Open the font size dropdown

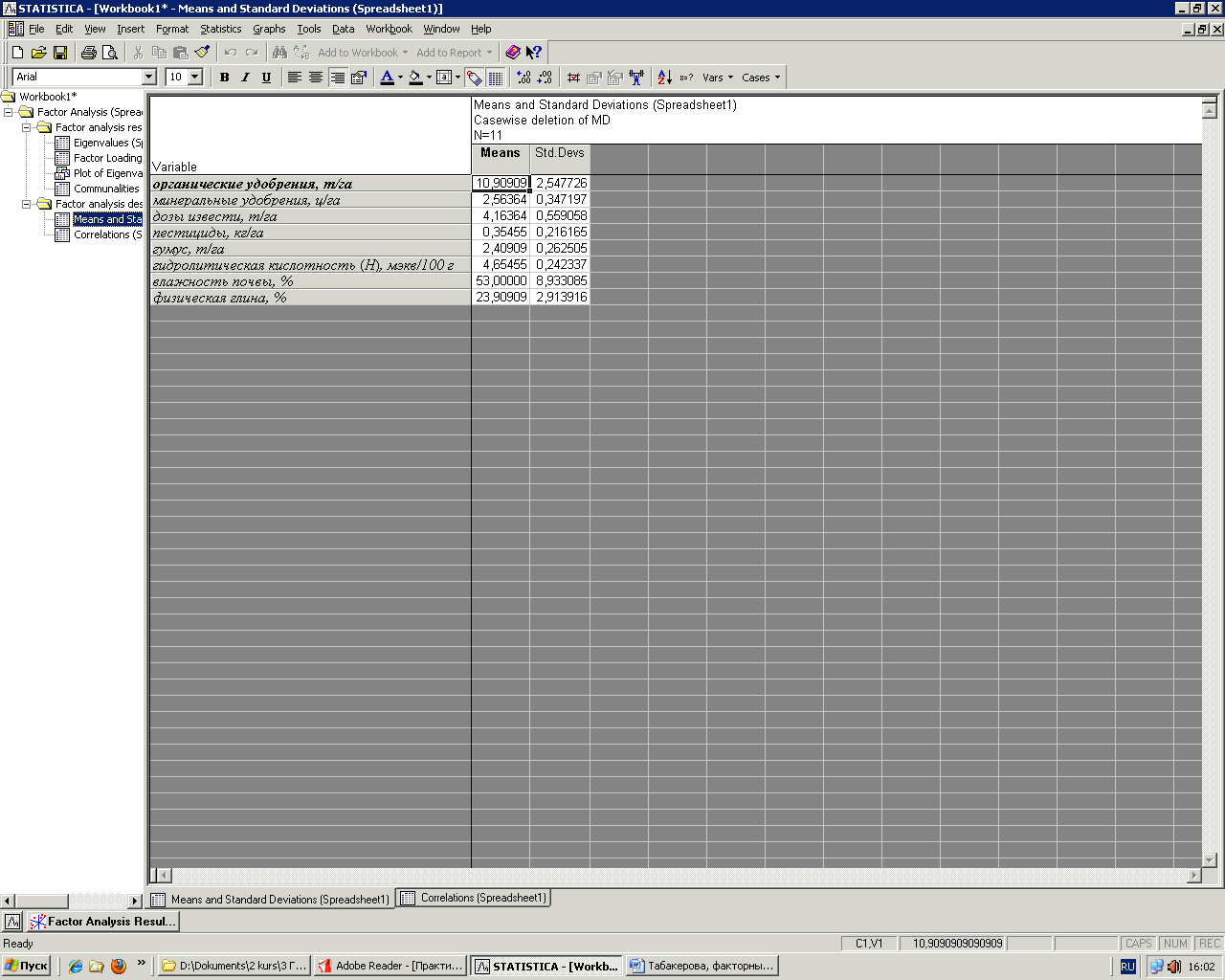coord(195,77)
